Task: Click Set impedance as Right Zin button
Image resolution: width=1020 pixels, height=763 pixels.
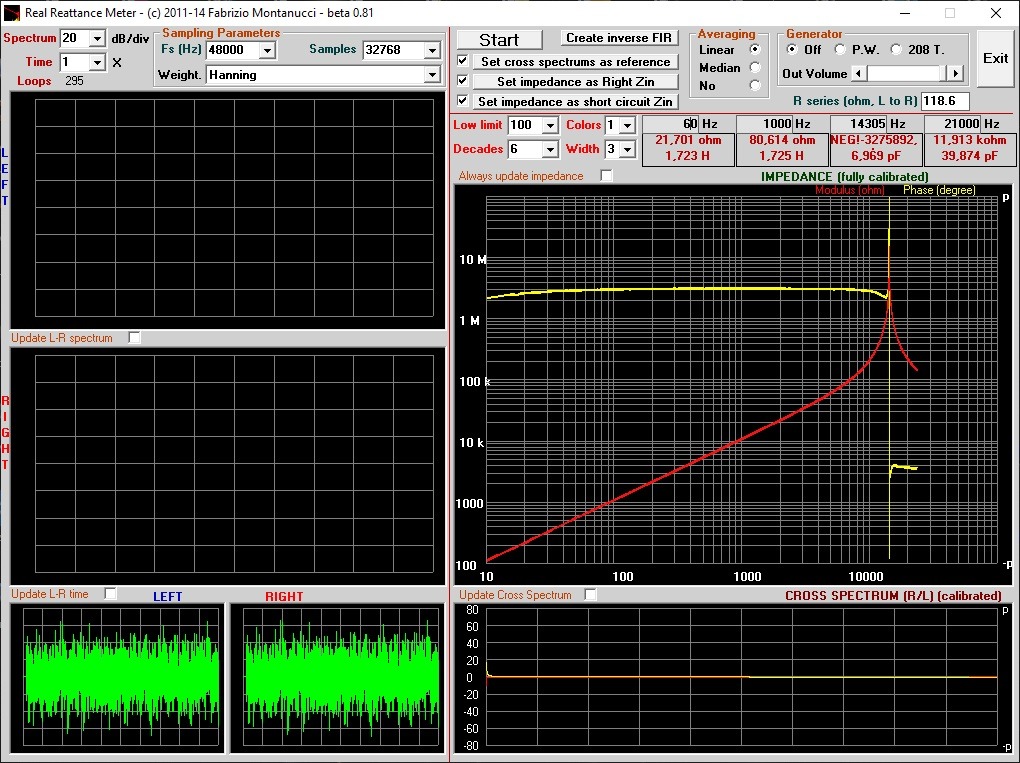Action: click(x=575, y=82)
